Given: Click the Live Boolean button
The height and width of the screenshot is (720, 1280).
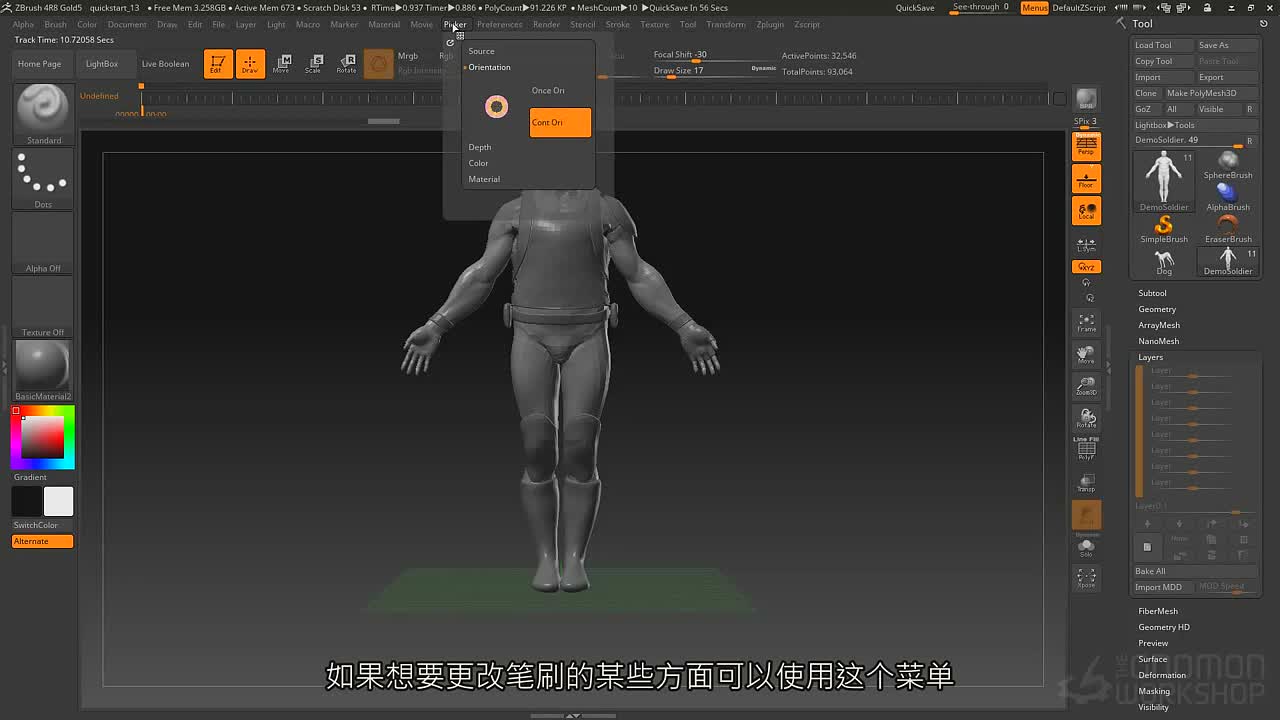Looking at the screenshot, I should pos(165,64).
